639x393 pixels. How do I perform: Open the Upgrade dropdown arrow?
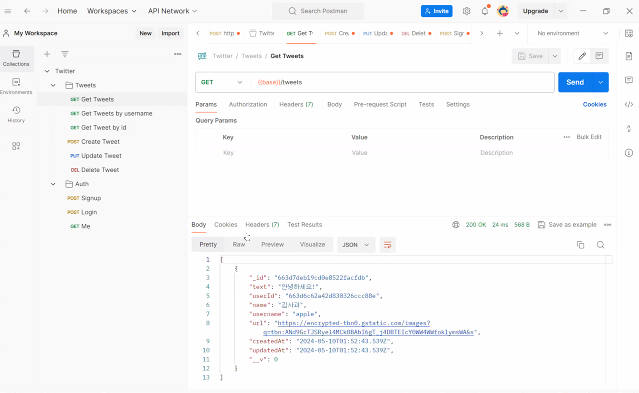tap(561, 11)
